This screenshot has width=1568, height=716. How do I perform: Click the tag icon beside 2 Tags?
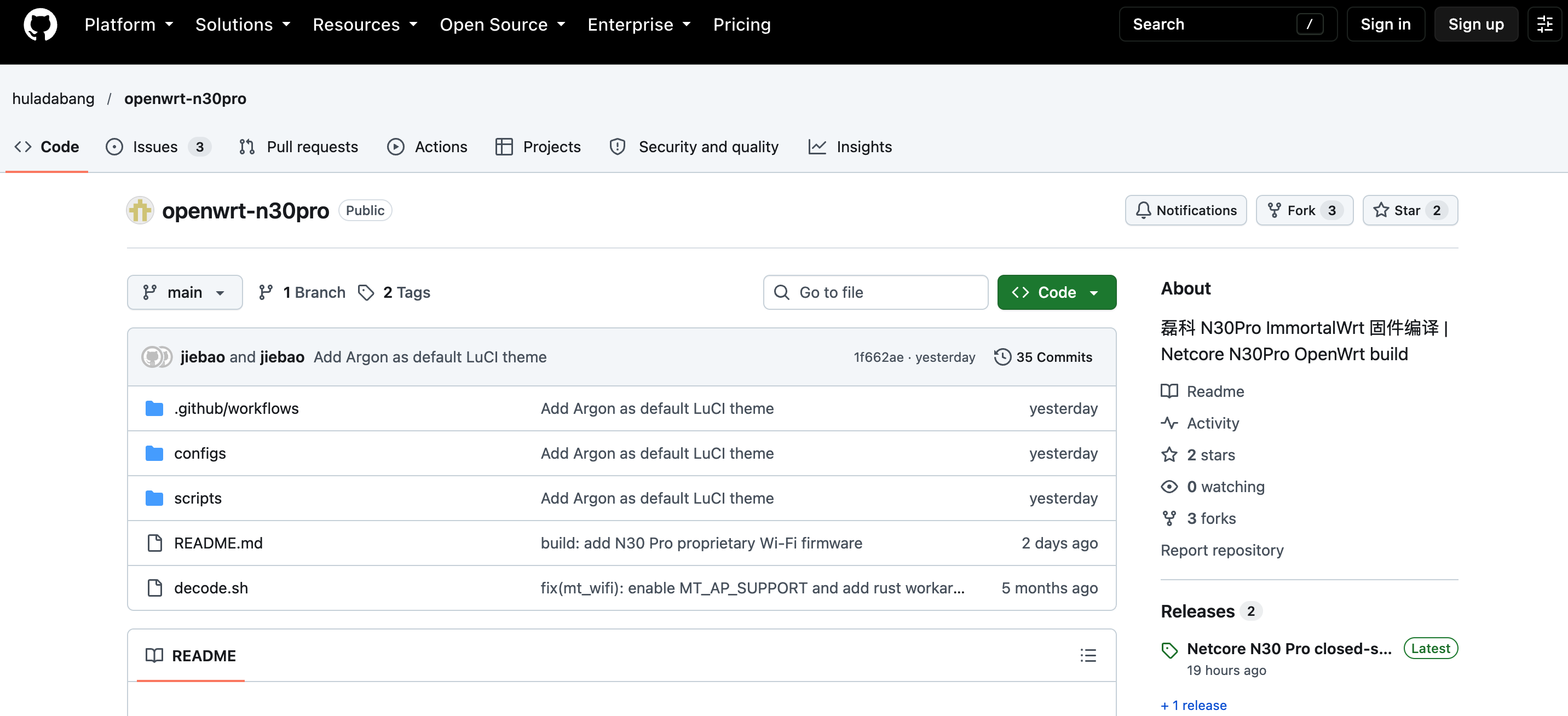pos(365,293)
